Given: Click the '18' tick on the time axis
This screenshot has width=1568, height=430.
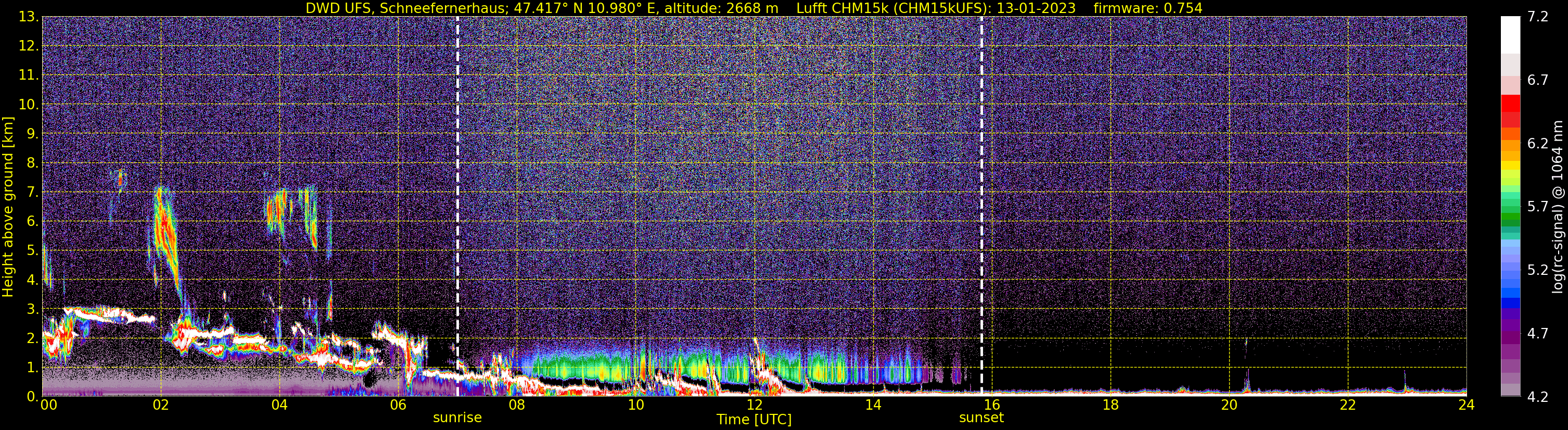Looking at the screenshot, I should click(x=1110, y=405).
